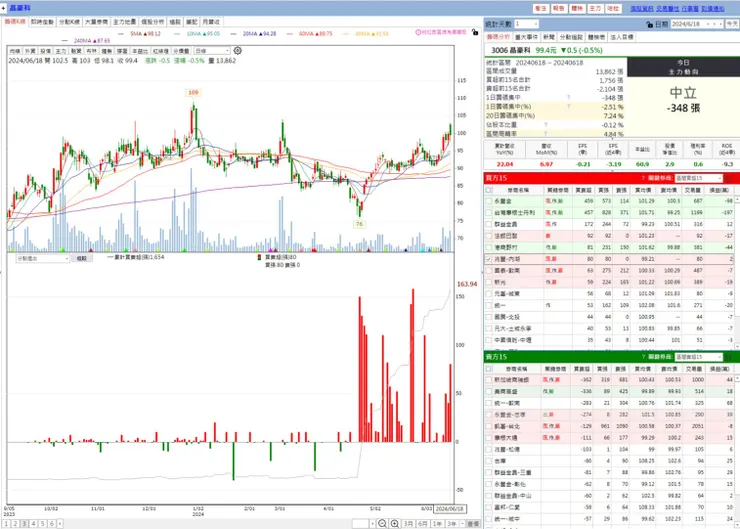Viewport: 740px width, 529px height.
Task: Click the 到價通知 link at top right
Action: coord(713,8)
